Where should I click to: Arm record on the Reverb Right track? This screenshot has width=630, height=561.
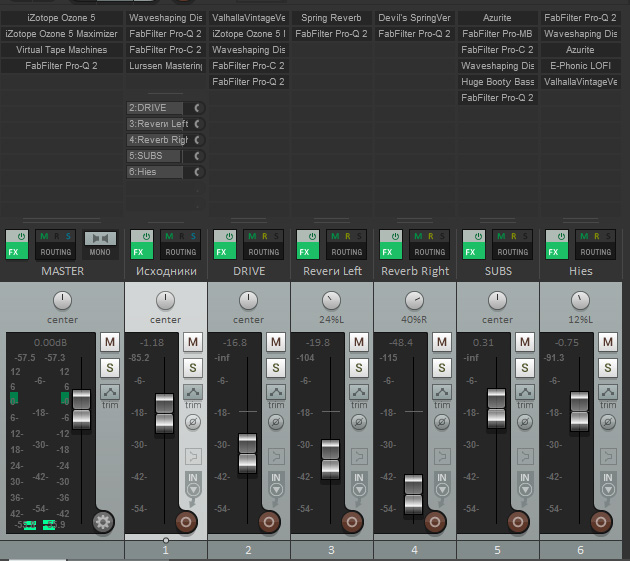[435, 522]
